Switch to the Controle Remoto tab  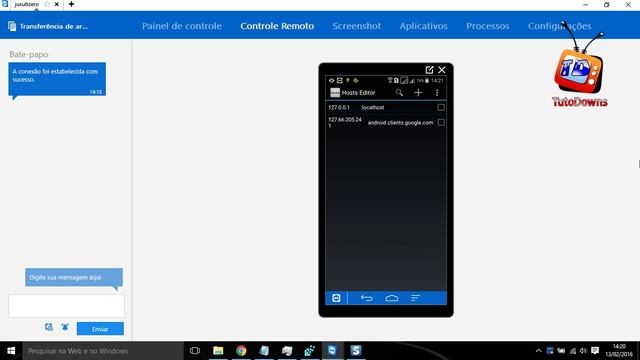tap(277, 26)
